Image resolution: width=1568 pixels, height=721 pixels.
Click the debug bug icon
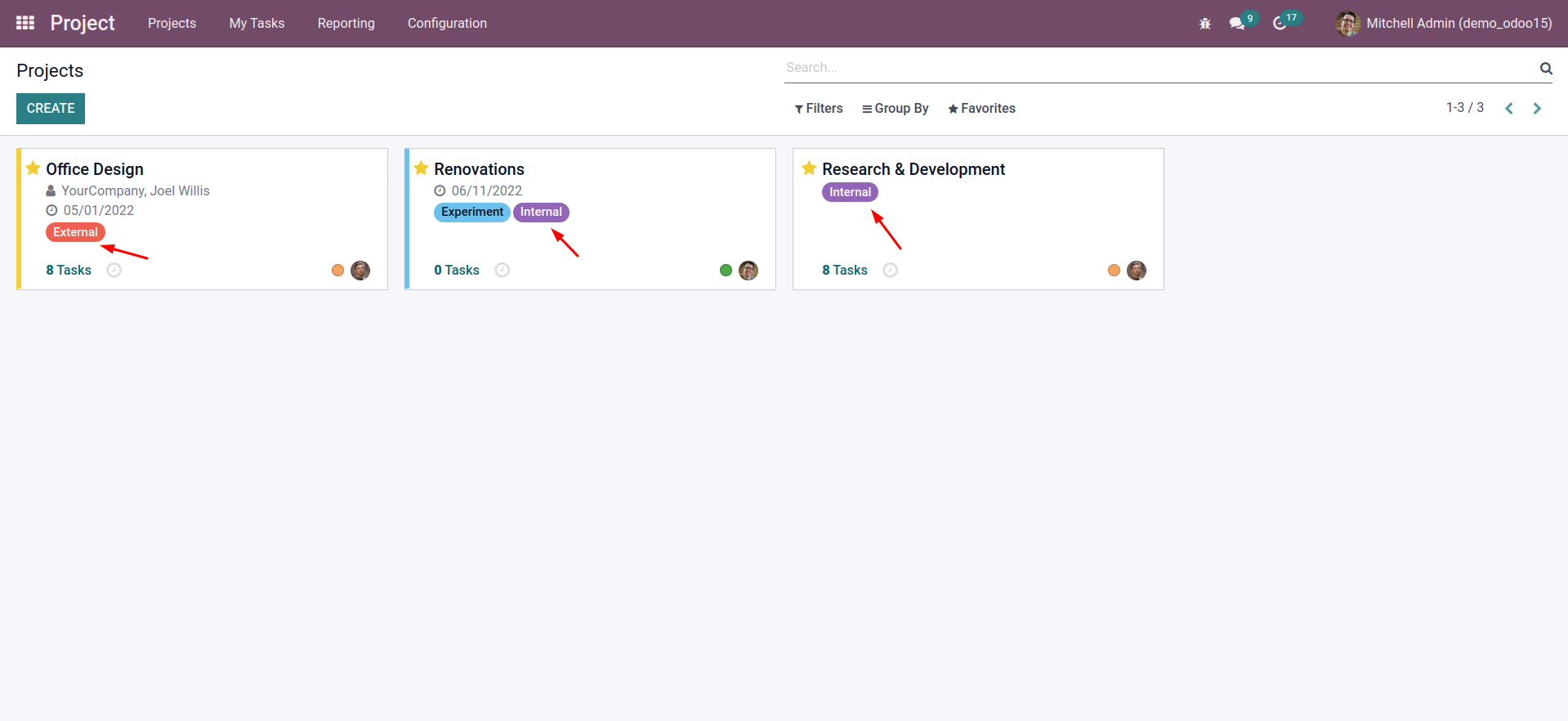pos(1204,24)
